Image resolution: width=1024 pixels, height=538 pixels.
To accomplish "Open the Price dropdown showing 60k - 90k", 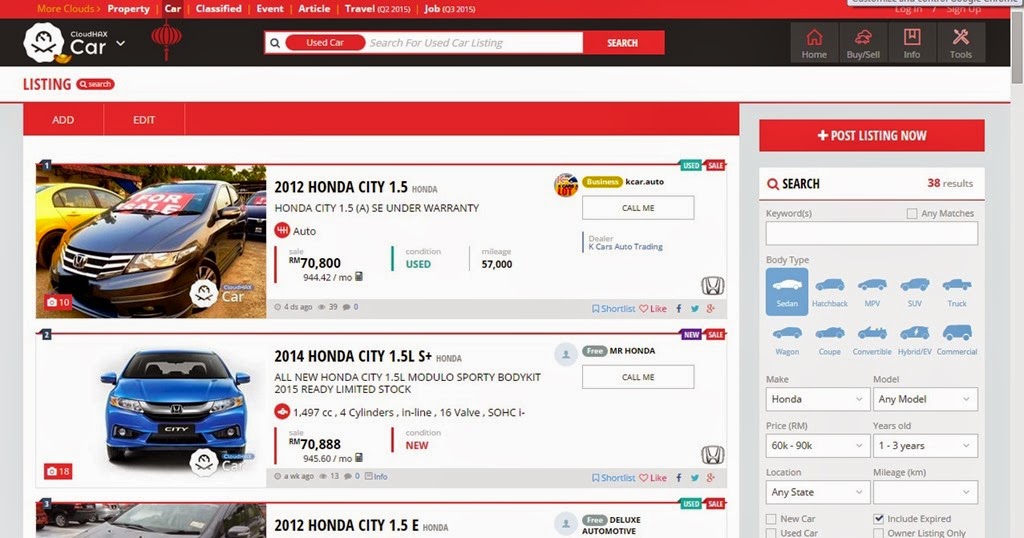I will (818, 445).
